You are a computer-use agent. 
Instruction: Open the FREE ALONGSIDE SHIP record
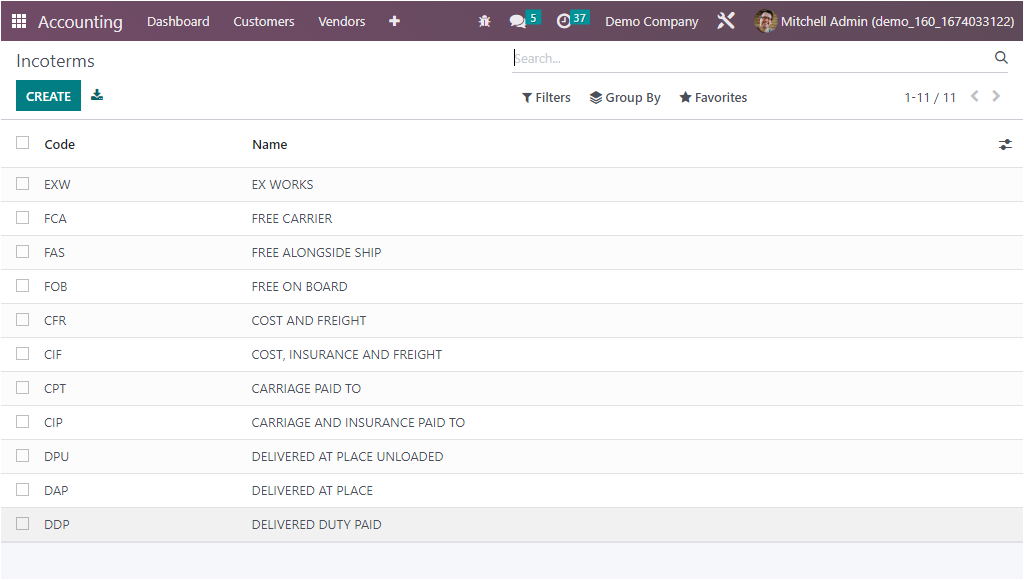pyautogui.click(x=316, y=253)
